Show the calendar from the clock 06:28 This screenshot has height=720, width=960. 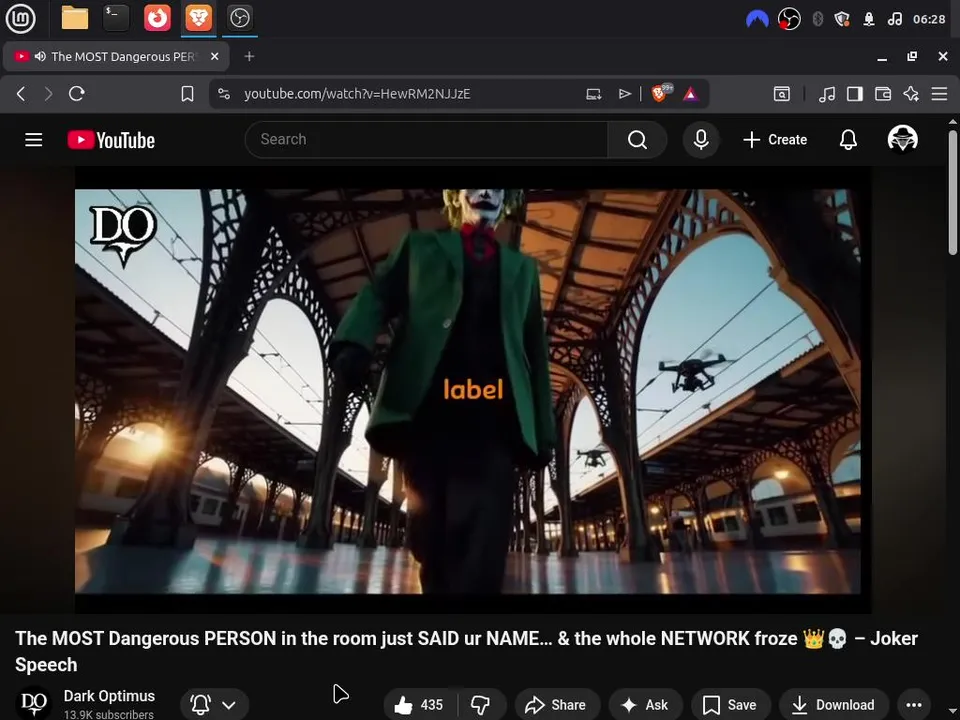point(929,19)
